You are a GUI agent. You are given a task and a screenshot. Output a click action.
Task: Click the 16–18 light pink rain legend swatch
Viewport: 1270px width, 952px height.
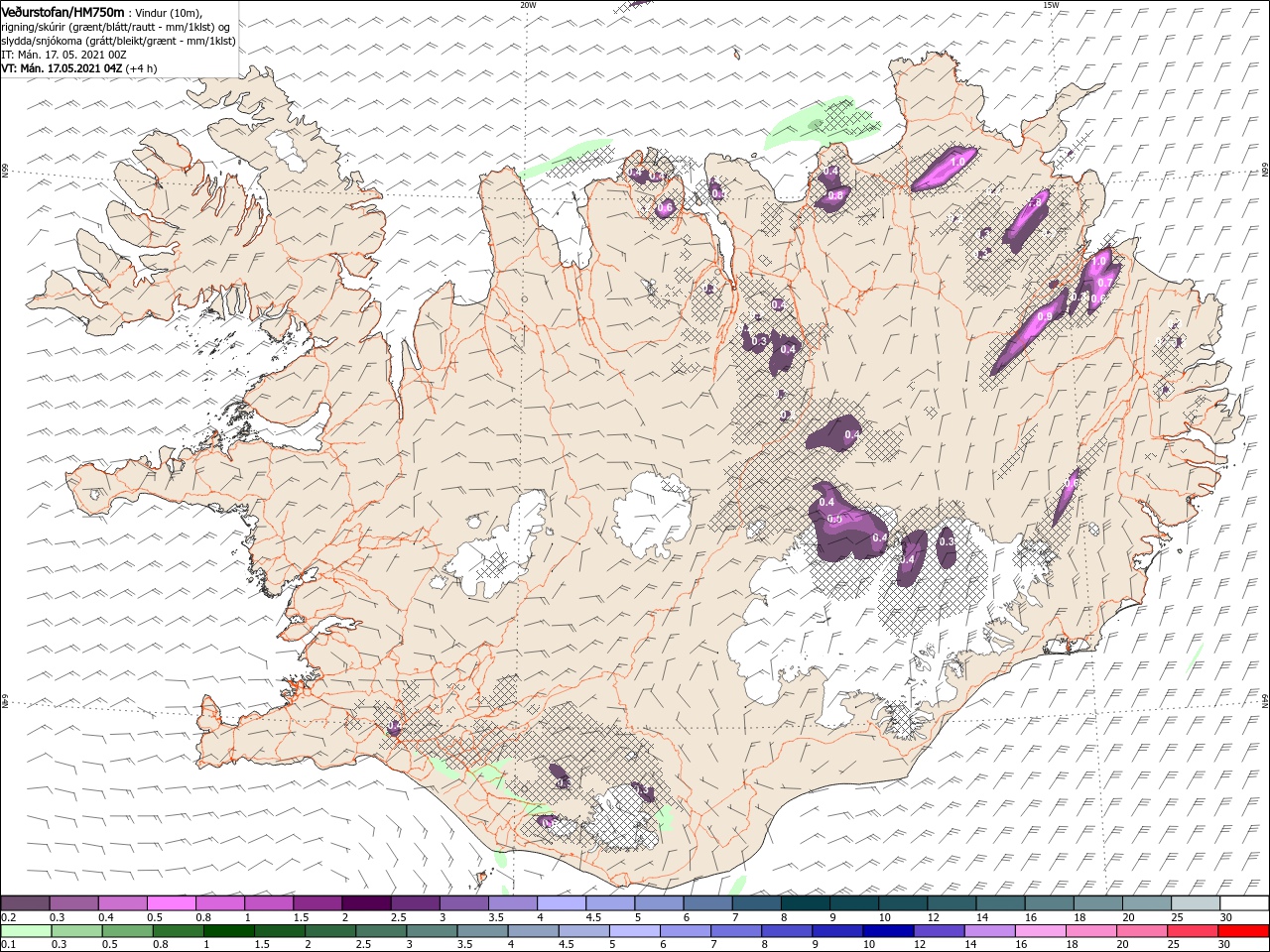tap(1039, 931)
